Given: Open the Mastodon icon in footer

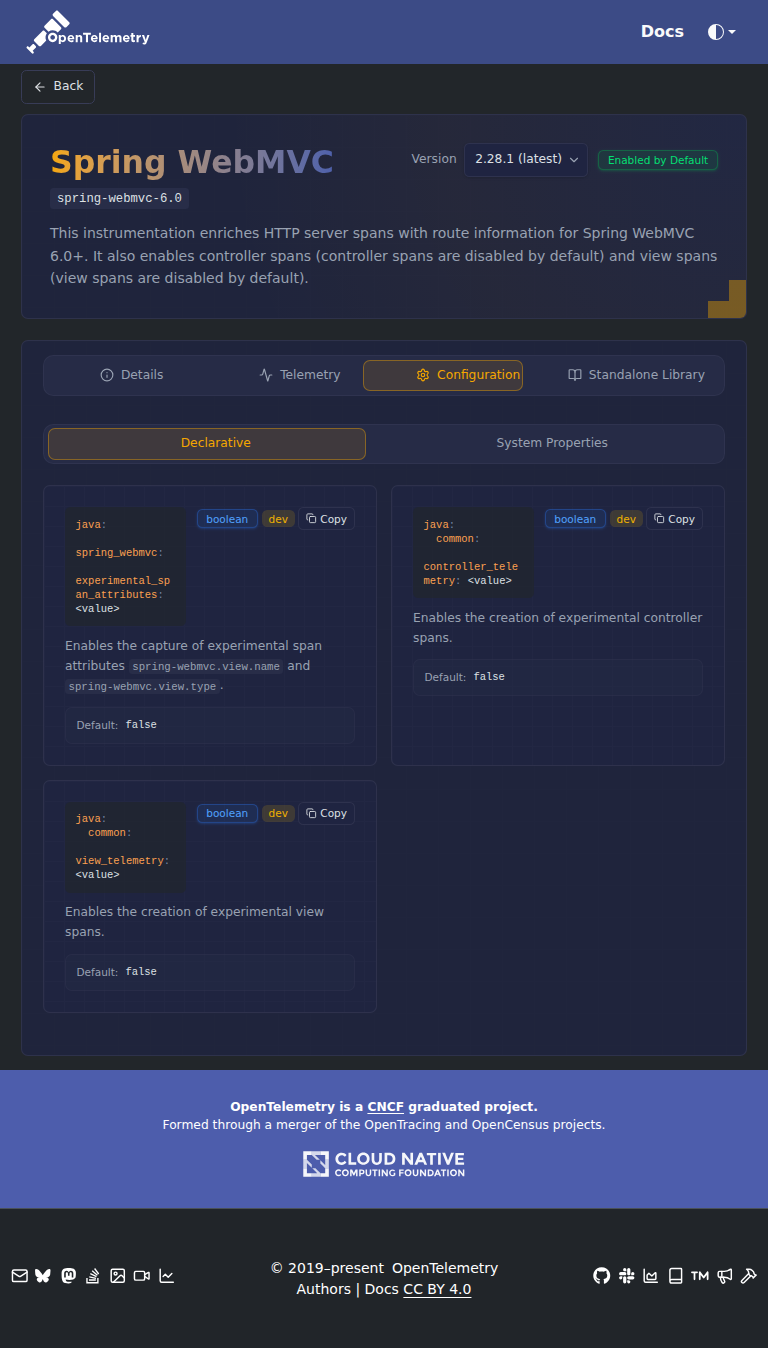Looking at the screenshot, I should [x=68, y=1276].
